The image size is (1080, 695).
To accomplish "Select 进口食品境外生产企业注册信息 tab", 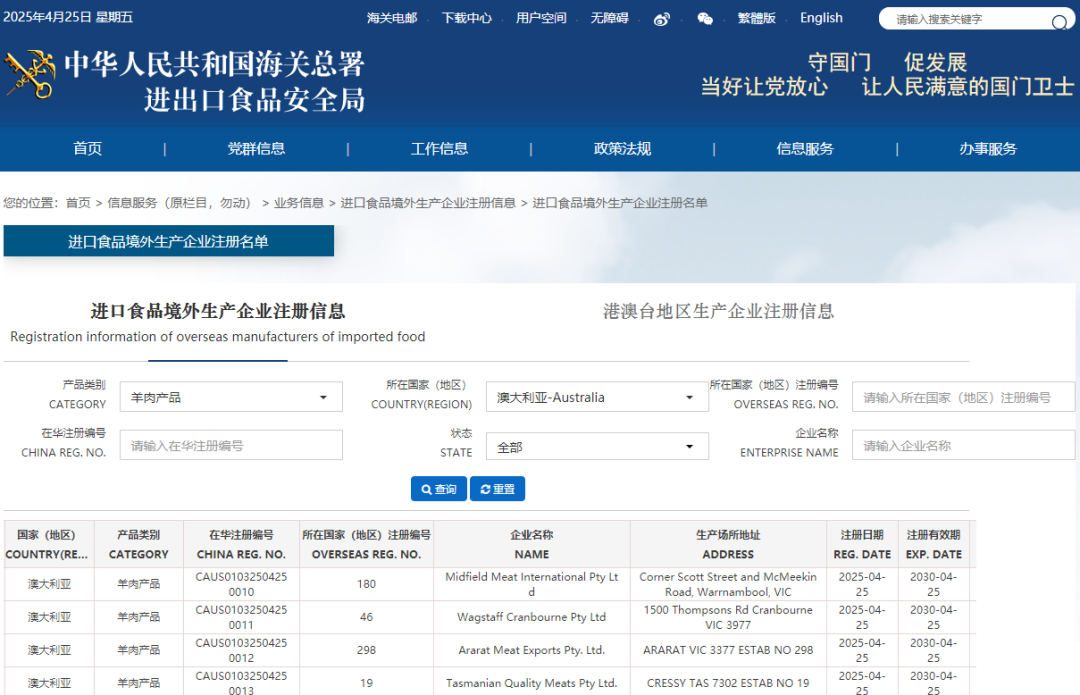I will point(218,311).
